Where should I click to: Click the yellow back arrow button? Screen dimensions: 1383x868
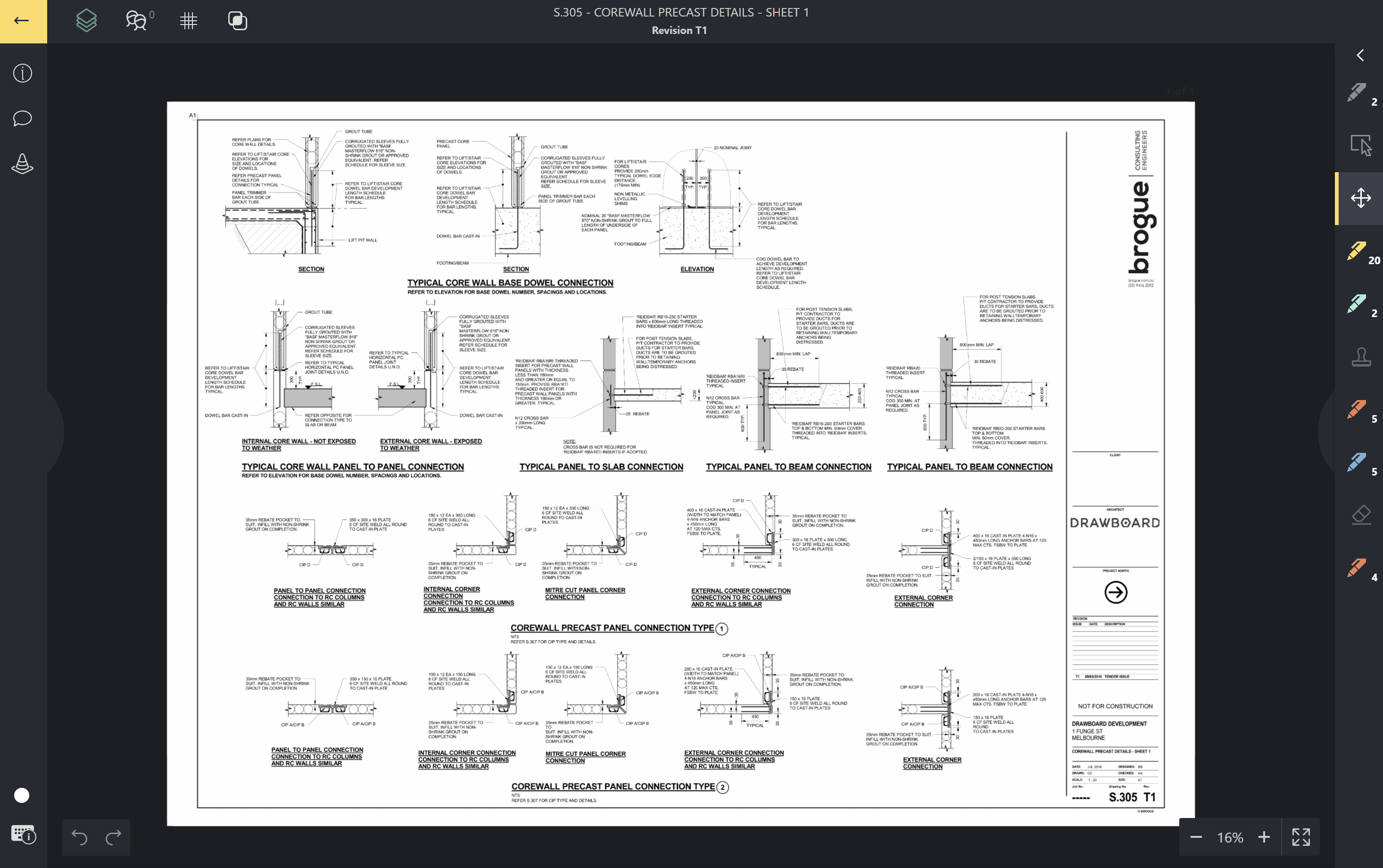coord(22,21)
